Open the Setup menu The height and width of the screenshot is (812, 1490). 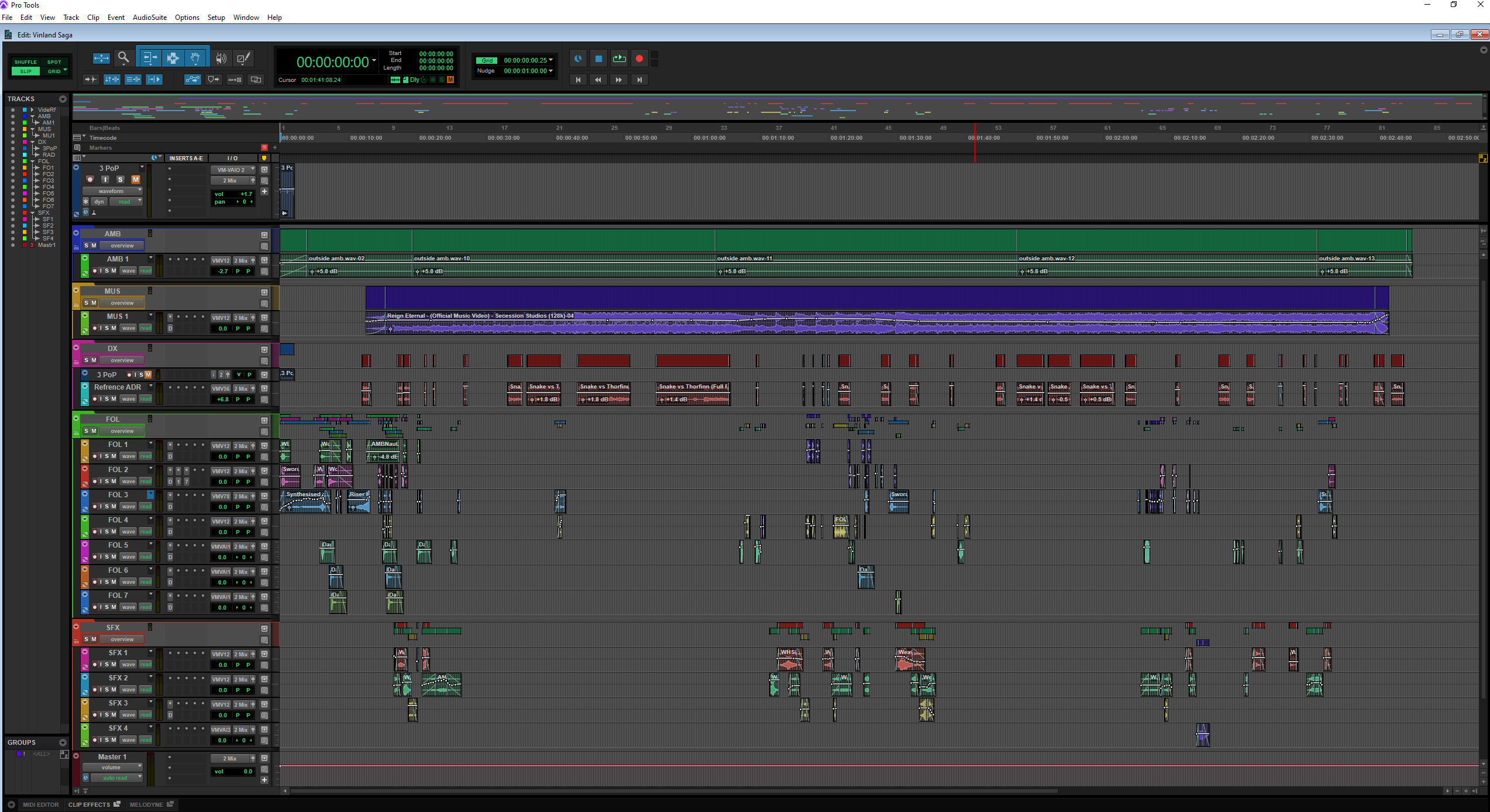[216, 18]
